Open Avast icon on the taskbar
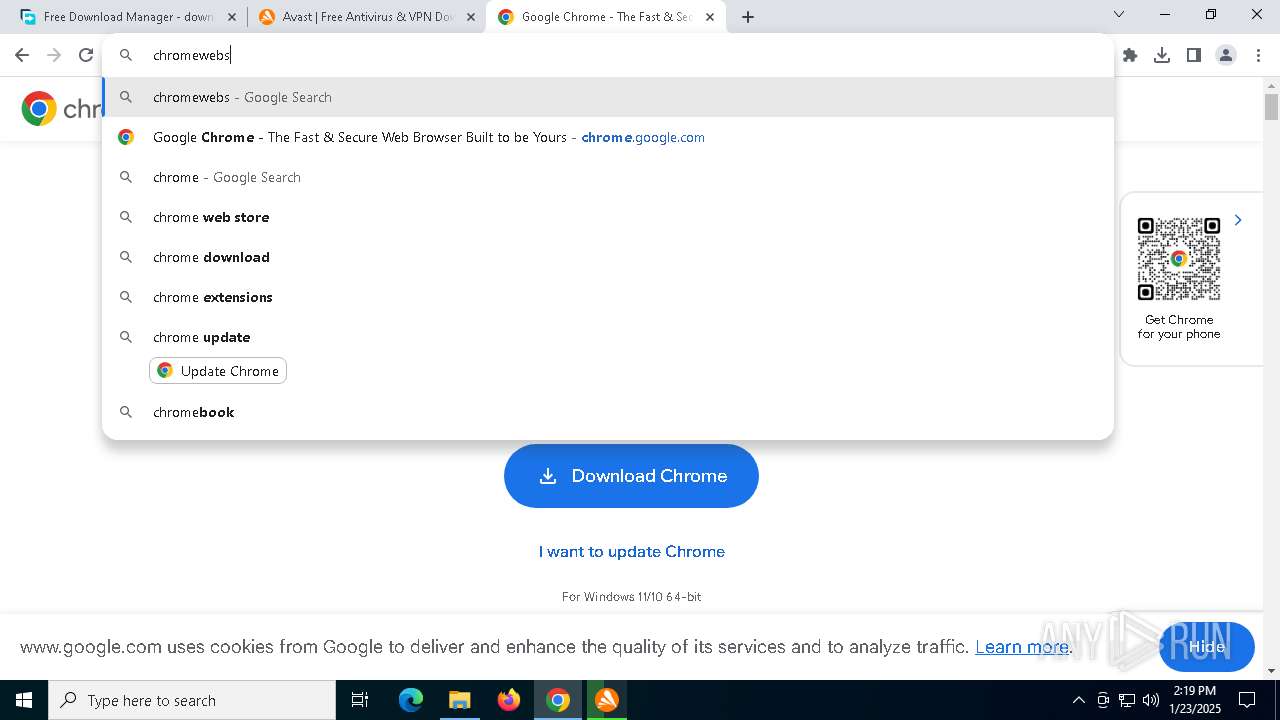Image resolution: width=1280 pixels, height=720 pixels. [x=607, y=700]
